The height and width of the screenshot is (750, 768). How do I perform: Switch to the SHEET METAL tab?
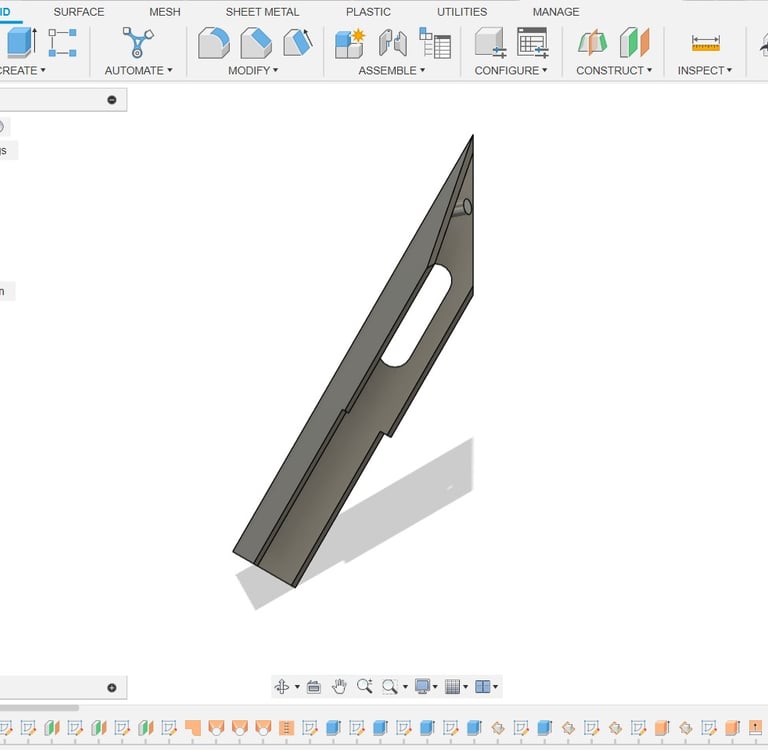tap(262, 12)
